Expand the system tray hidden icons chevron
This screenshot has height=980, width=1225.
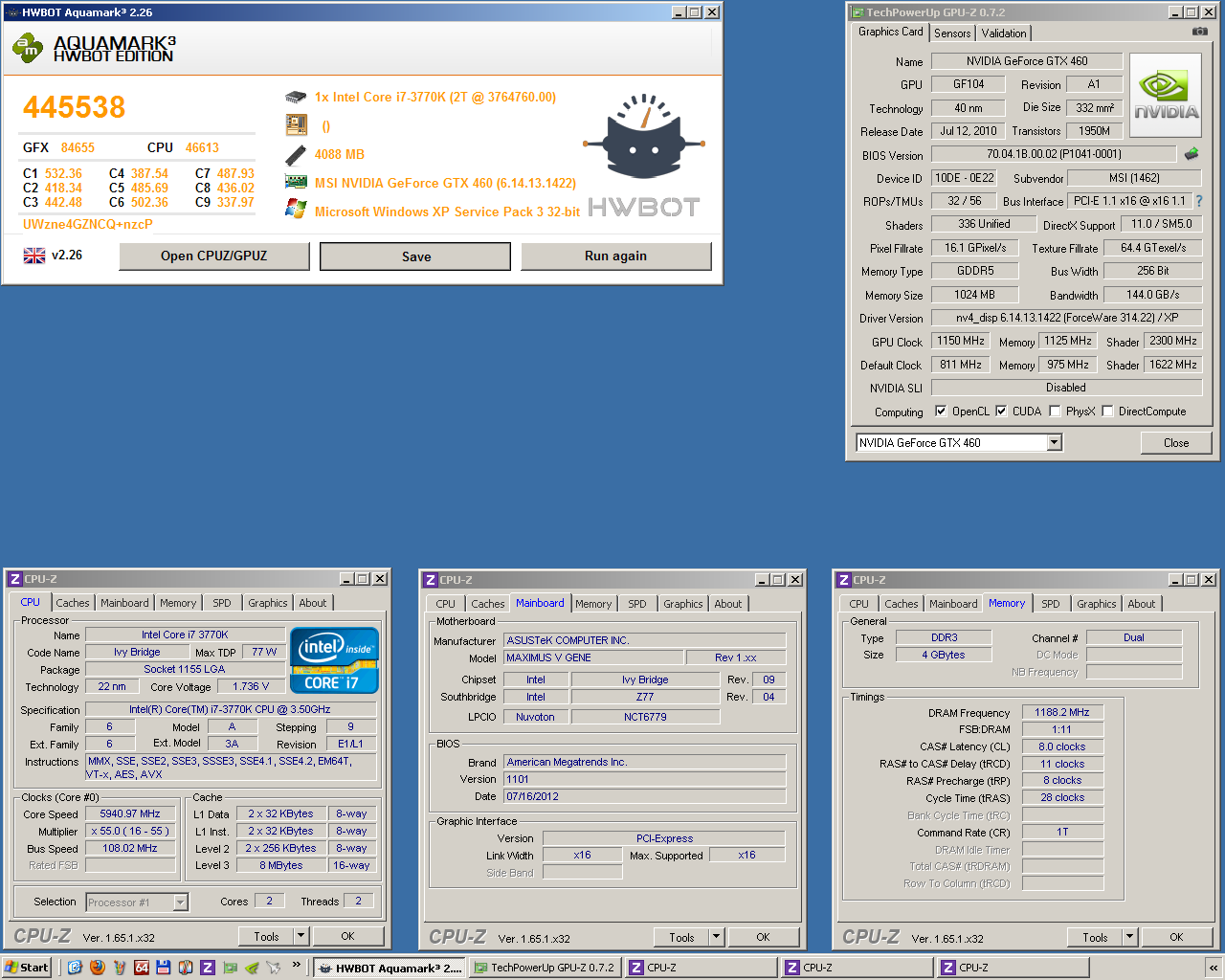1214,968
